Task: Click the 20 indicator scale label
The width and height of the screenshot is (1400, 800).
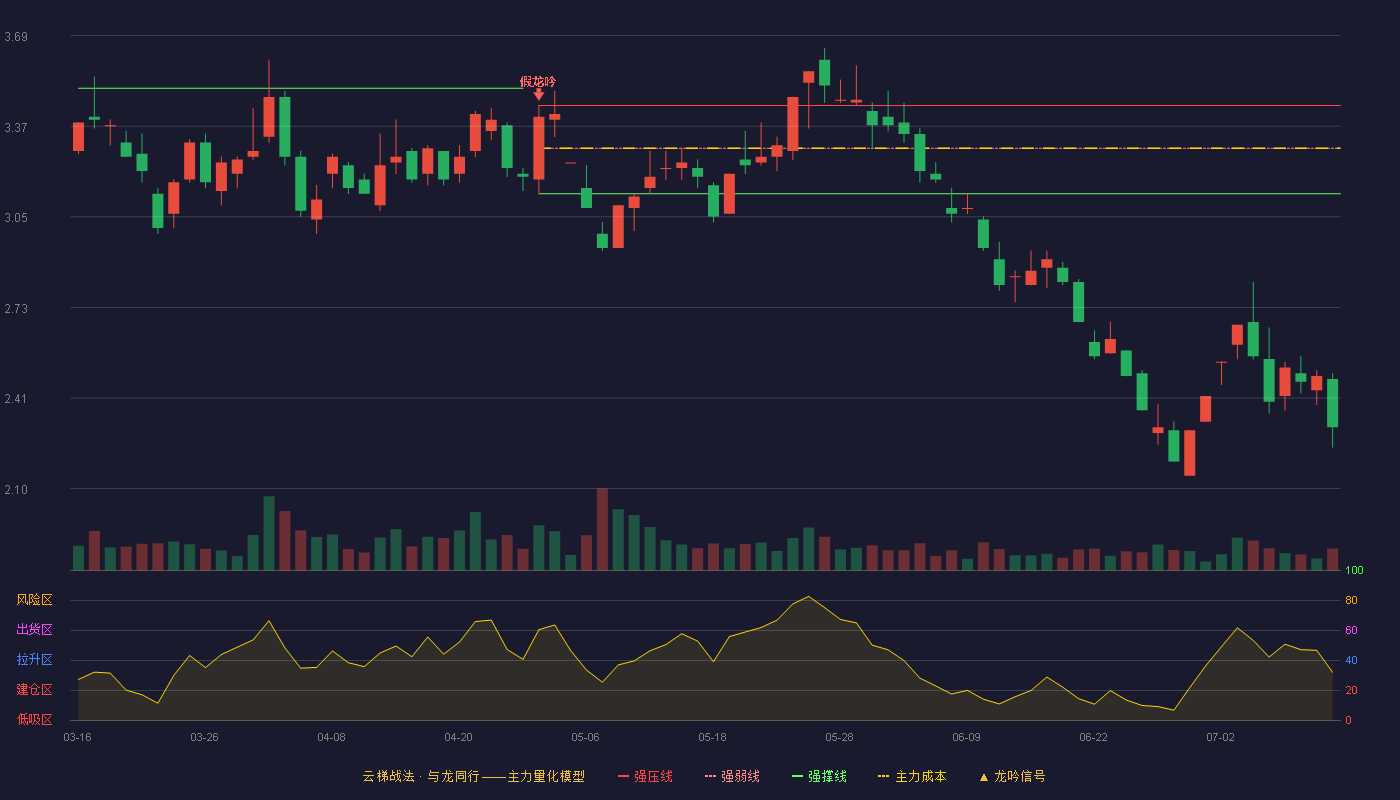Action: tap(1351, 690)
